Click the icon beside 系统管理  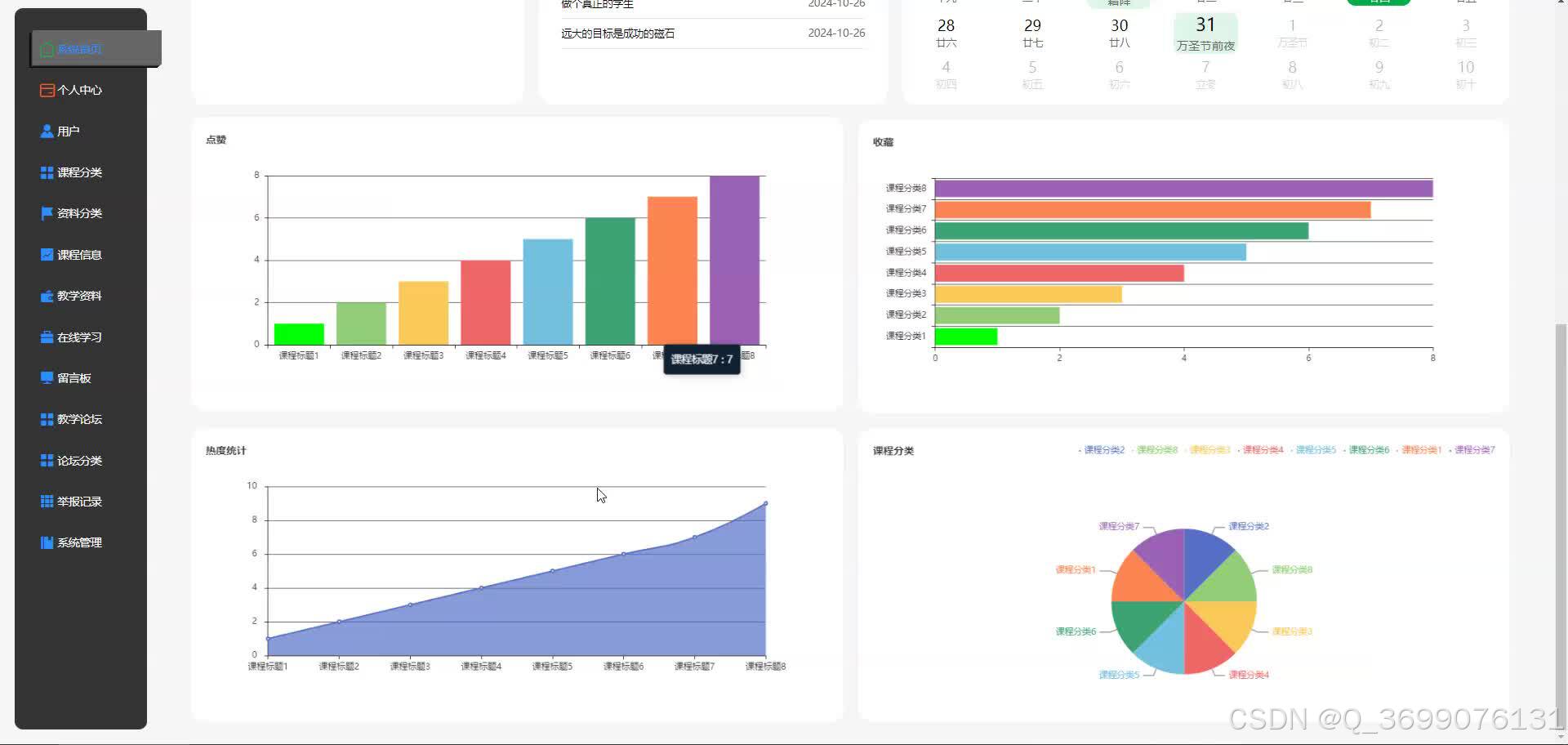pyautogui.click(x=47, y=542)
